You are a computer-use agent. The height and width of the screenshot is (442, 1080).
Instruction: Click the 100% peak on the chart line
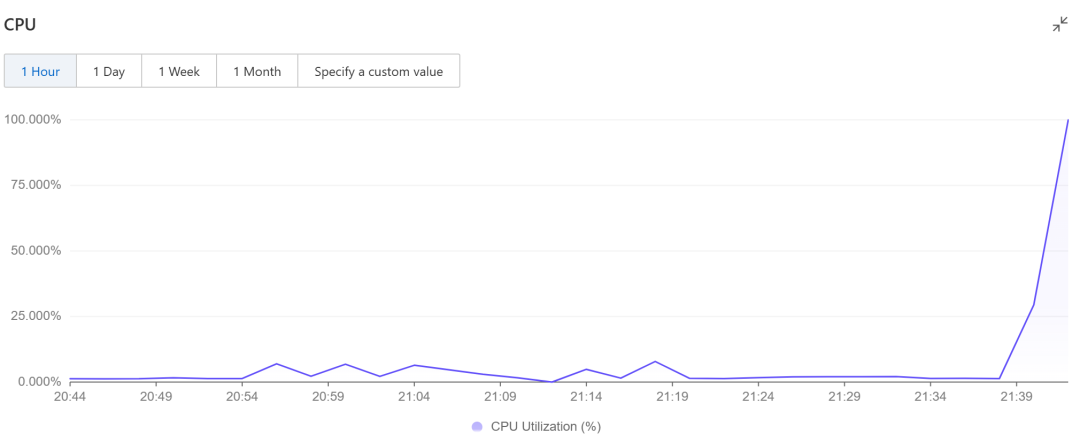click(1067, 121)
